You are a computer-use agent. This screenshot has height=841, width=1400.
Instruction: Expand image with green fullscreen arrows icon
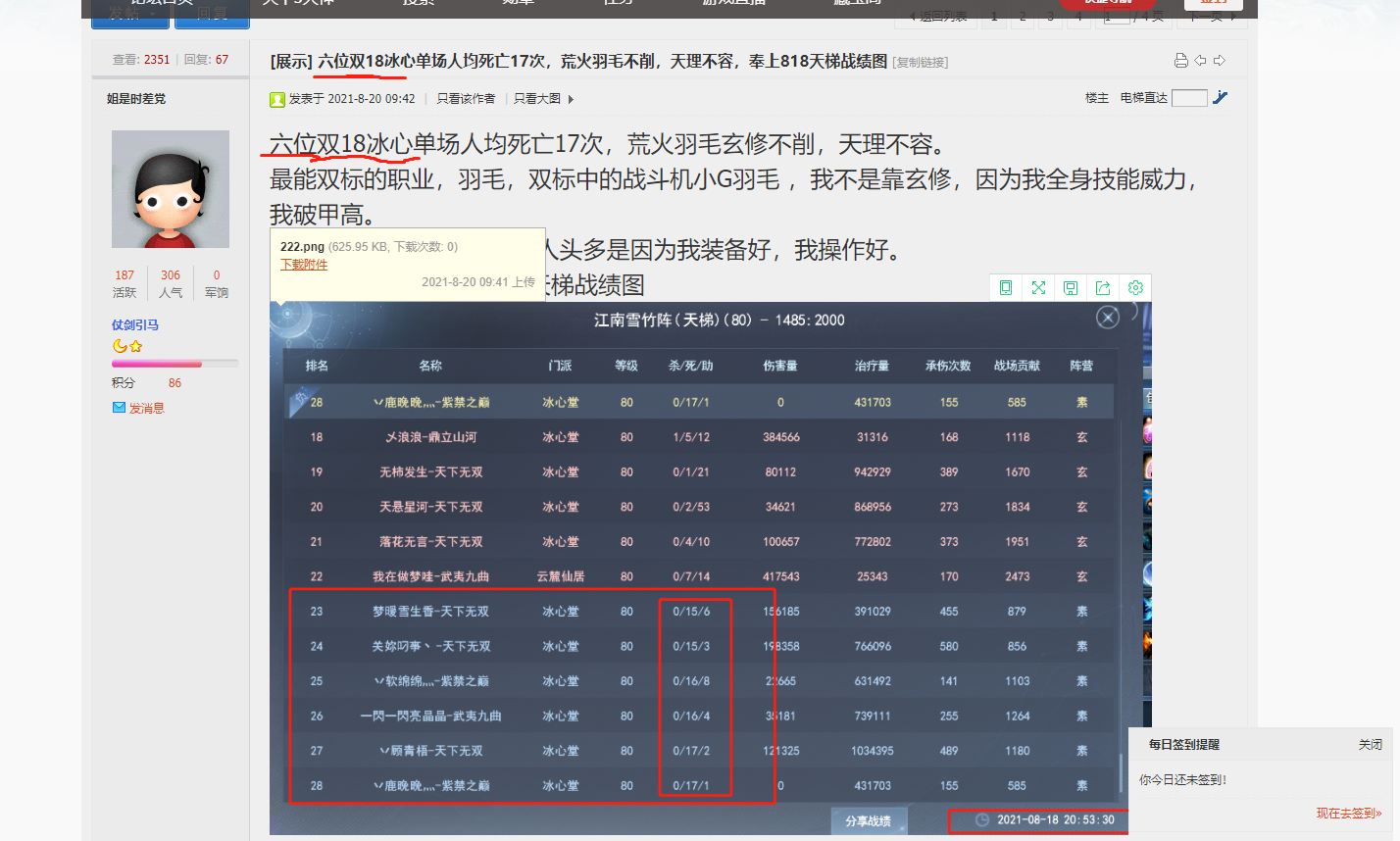pyautogui.click(x=1038, y=287)
